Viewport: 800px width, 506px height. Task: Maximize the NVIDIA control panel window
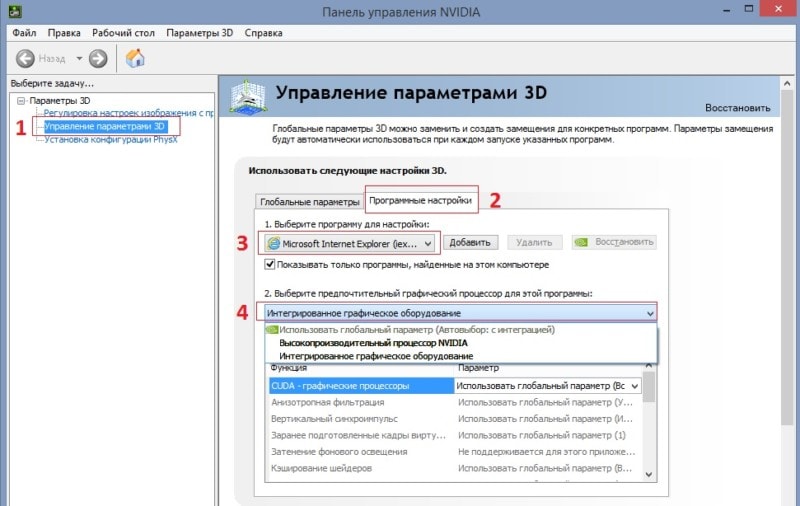pos(748,9)
